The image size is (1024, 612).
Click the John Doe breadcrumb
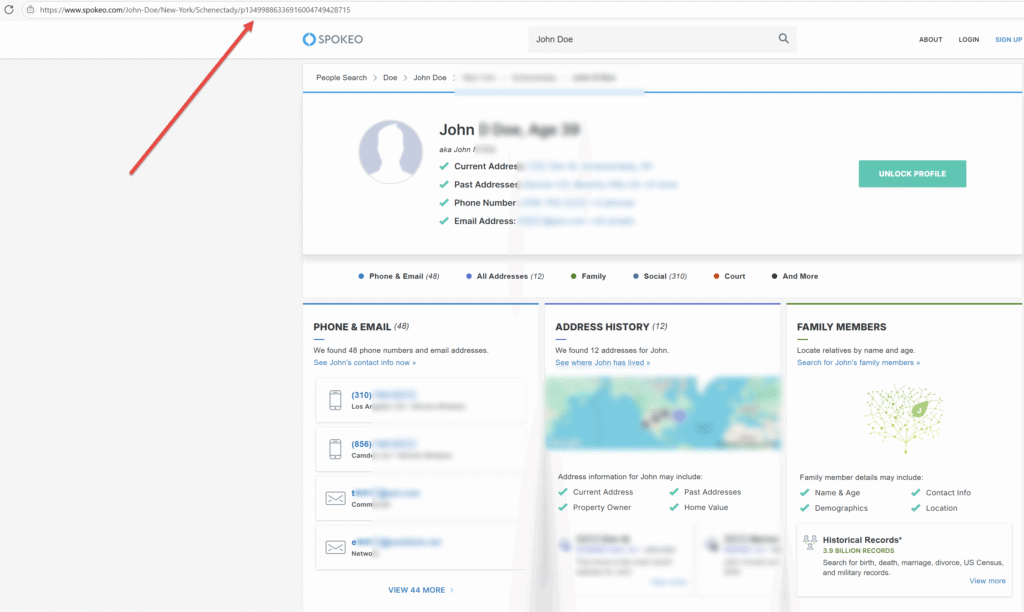pos(430,78)
